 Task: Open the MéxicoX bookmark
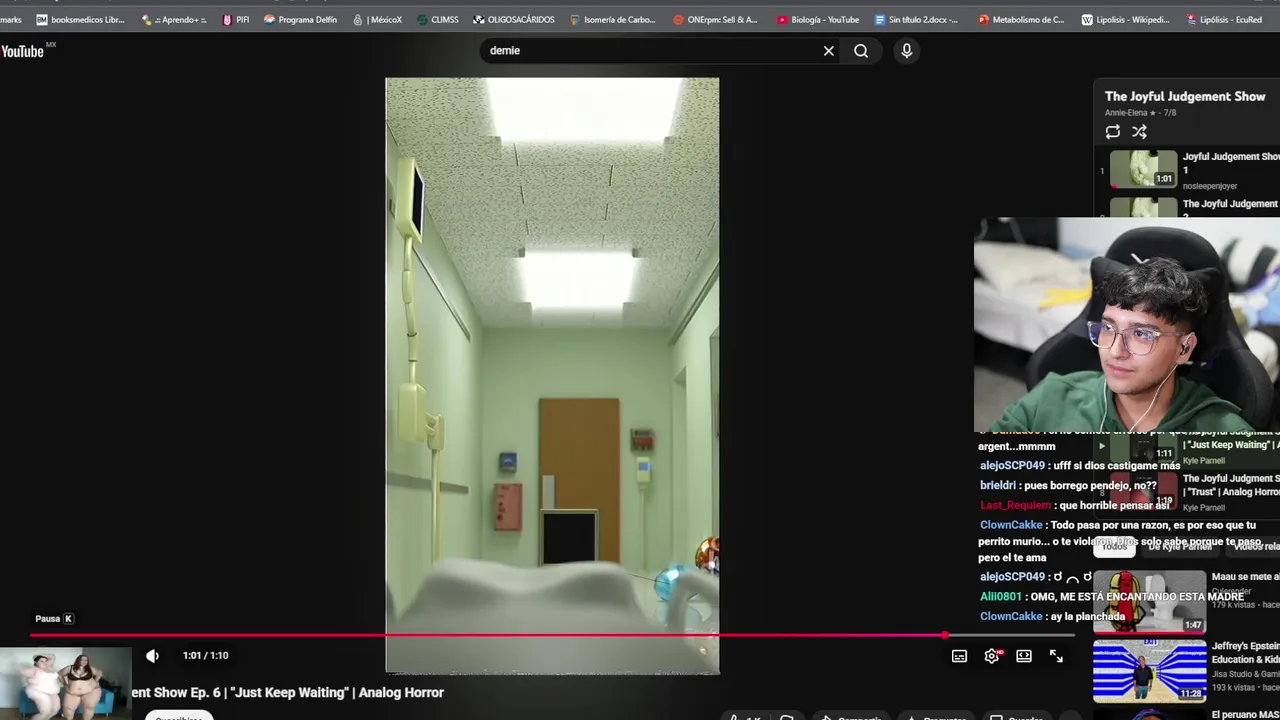(x=377, y=19)
